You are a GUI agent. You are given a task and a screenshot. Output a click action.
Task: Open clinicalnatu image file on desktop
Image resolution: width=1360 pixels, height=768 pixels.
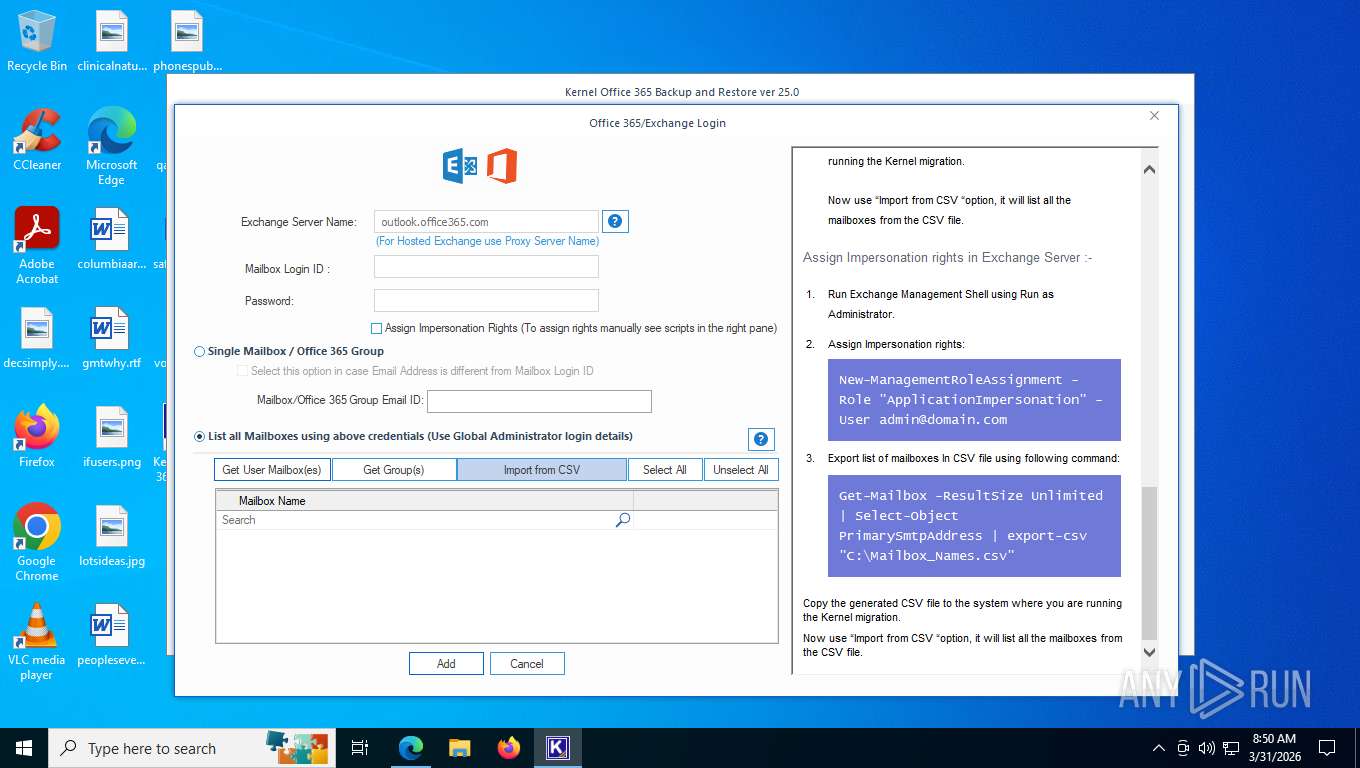[x=112, y=42]
